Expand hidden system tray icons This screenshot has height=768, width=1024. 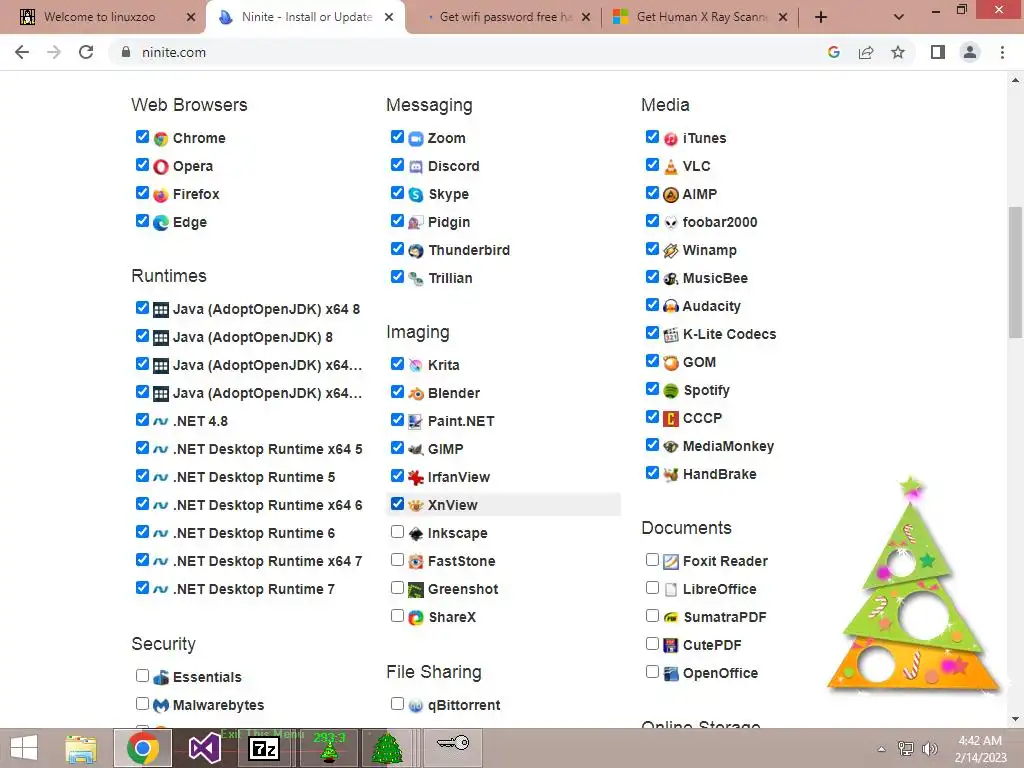882,749
